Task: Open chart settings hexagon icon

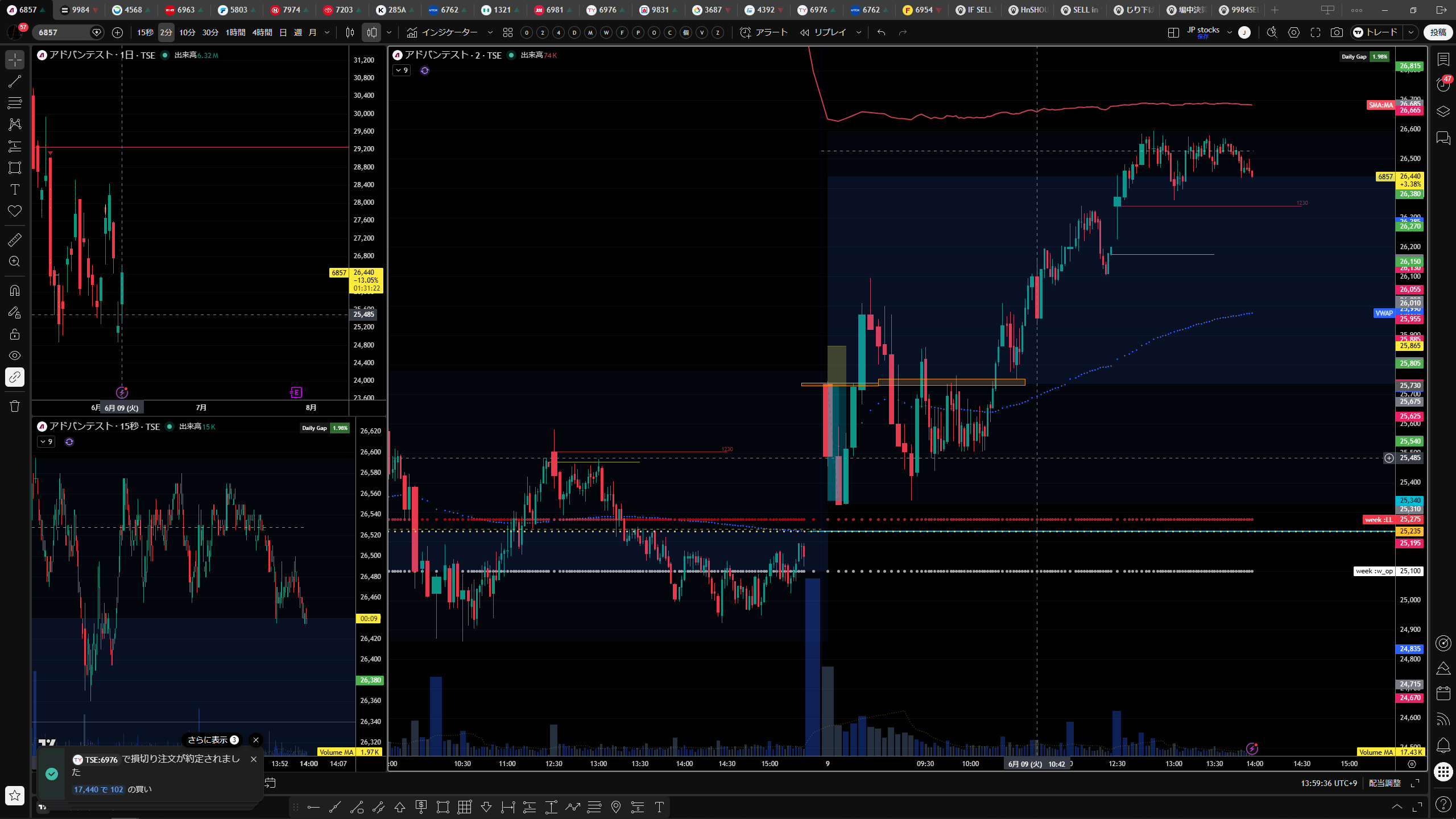Action: coord(1294,32)
